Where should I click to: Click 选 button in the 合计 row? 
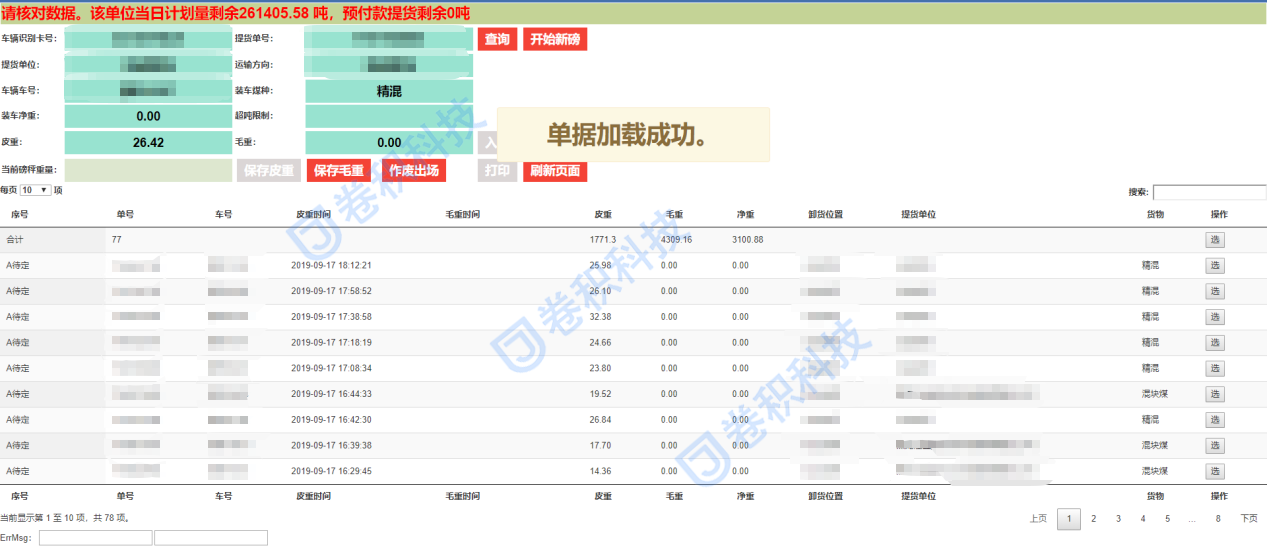(1214, 240)
